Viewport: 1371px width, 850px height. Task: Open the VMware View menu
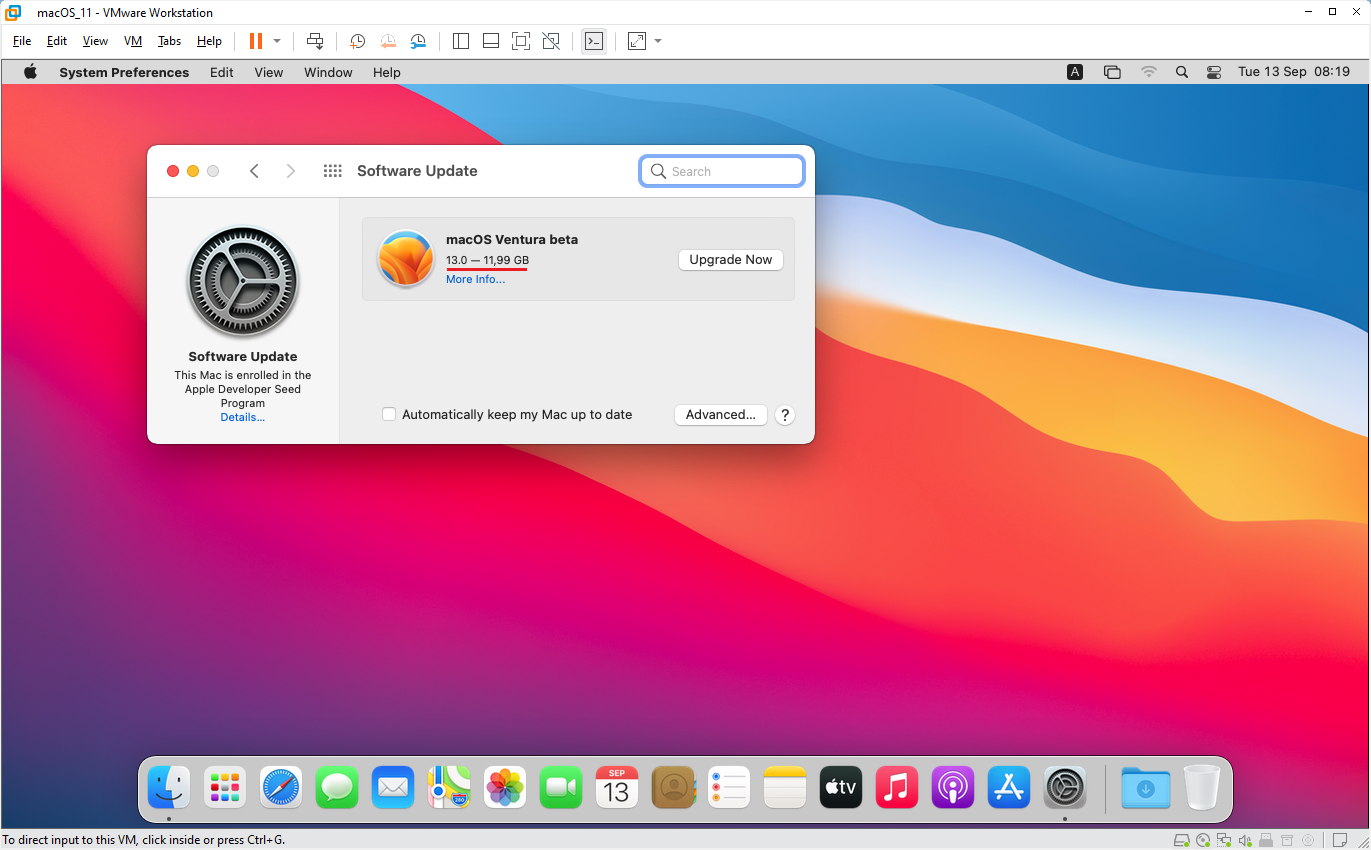[95, 41]
